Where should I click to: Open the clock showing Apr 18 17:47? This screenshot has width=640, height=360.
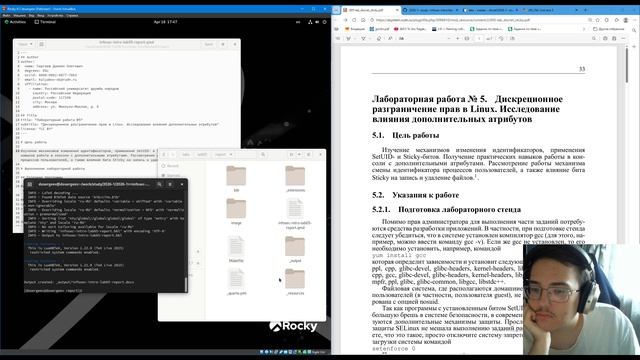coord(165,22)
